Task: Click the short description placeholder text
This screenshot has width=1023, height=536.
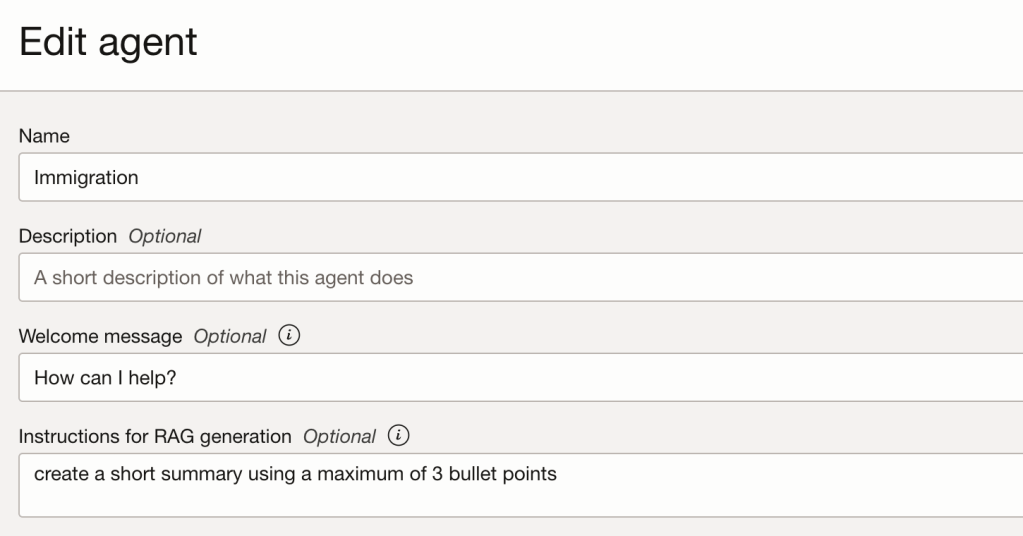Action: click(x=223, y=278)
